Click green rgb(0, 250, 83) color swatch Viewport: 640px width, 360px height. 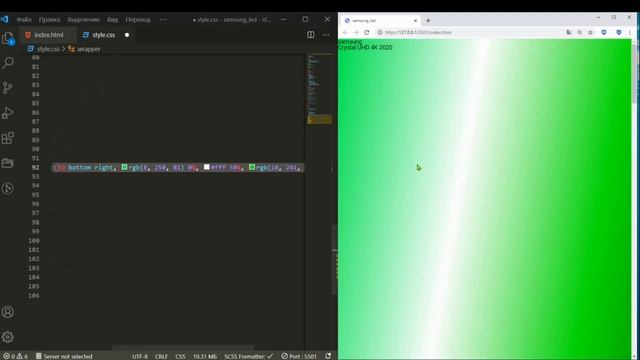[124, 167]
